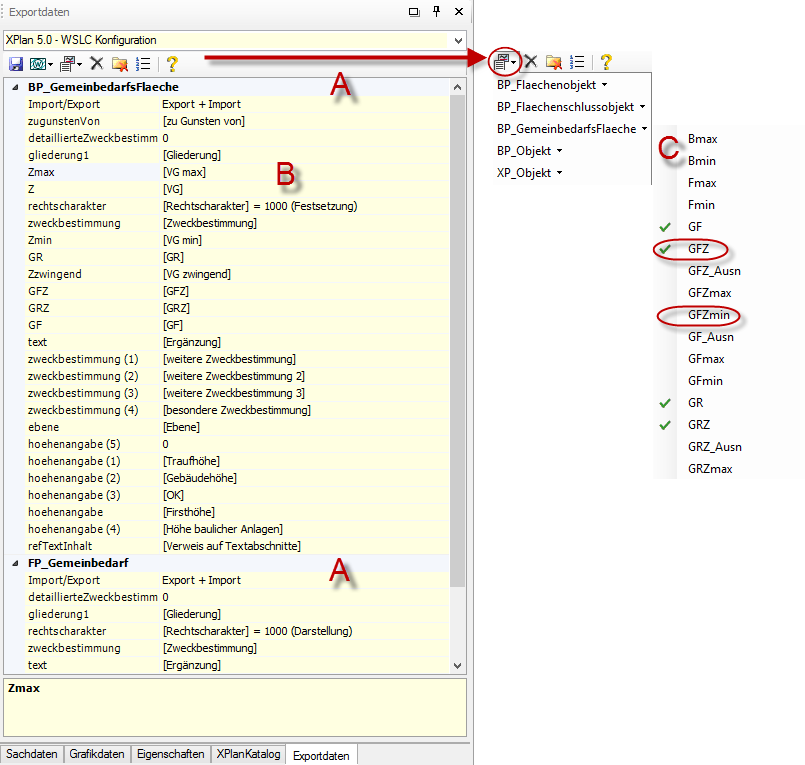Uncheck the GRZ attribute in the list

coord(700,425)
